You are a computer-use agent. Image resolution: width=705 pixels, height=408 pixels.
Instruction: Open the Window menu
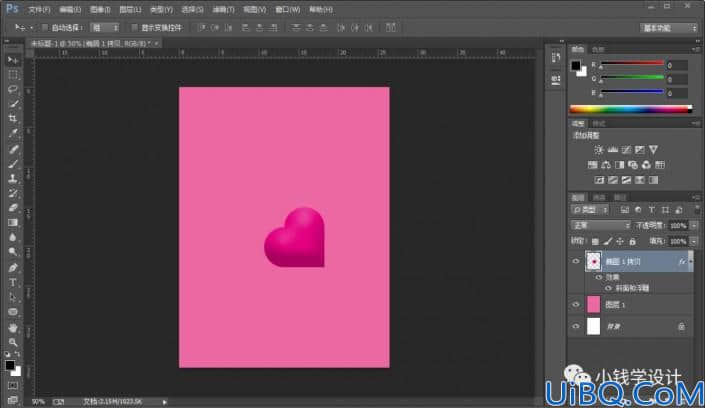tap(287, 9)
